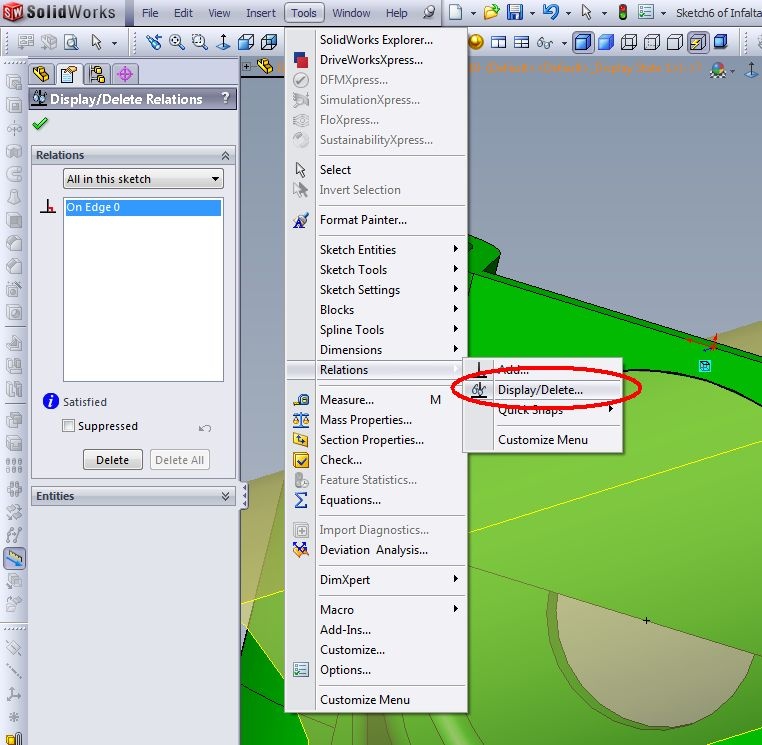
Task: Open the FeatureManager design tree tab
Action: pos(41,74)
